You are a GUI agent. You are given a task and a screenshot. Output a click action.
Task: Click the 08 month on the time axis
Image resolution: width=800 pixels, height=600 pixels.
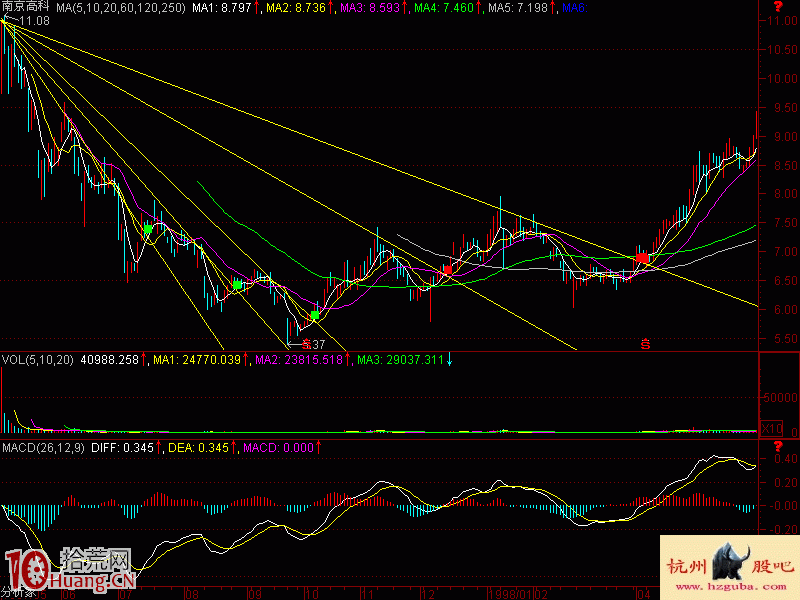192,594
